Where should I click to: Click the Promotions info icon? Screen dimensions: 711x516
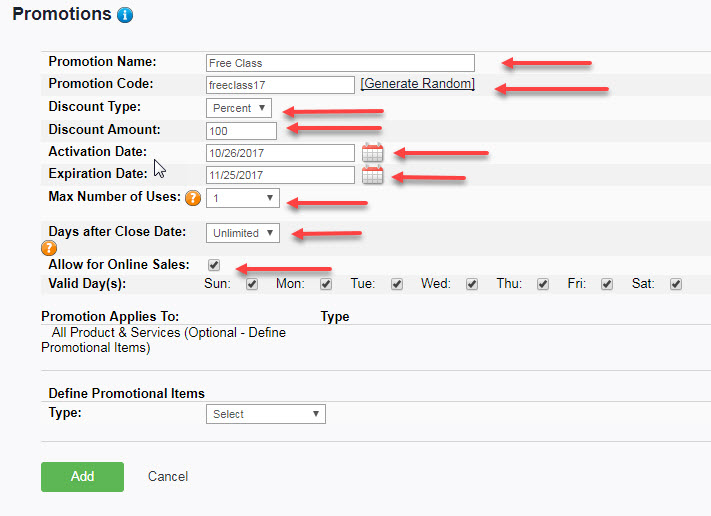tap(125, 15)
